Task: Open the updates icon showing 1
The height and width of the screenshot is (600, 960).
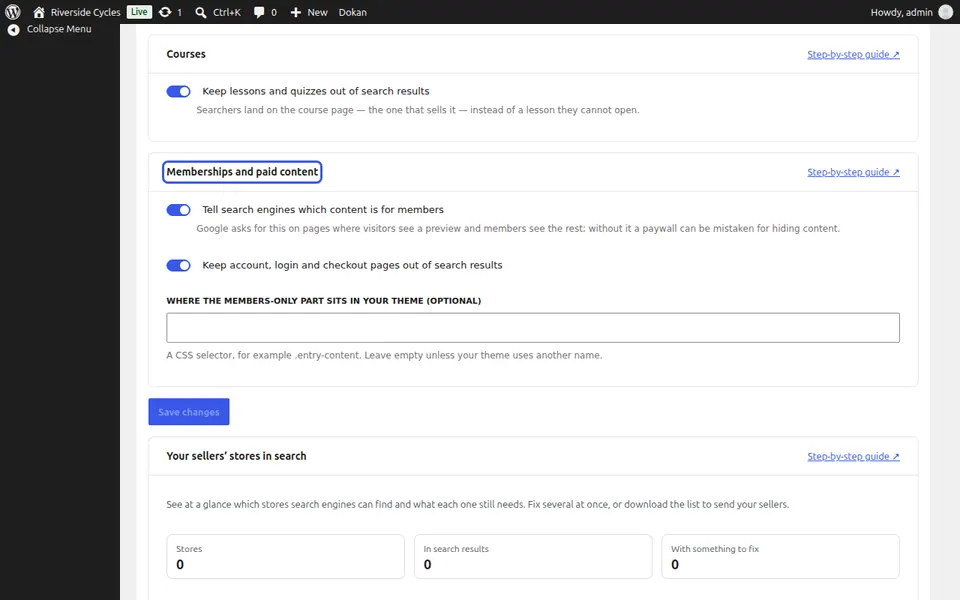Action: (x=165, y=12)
